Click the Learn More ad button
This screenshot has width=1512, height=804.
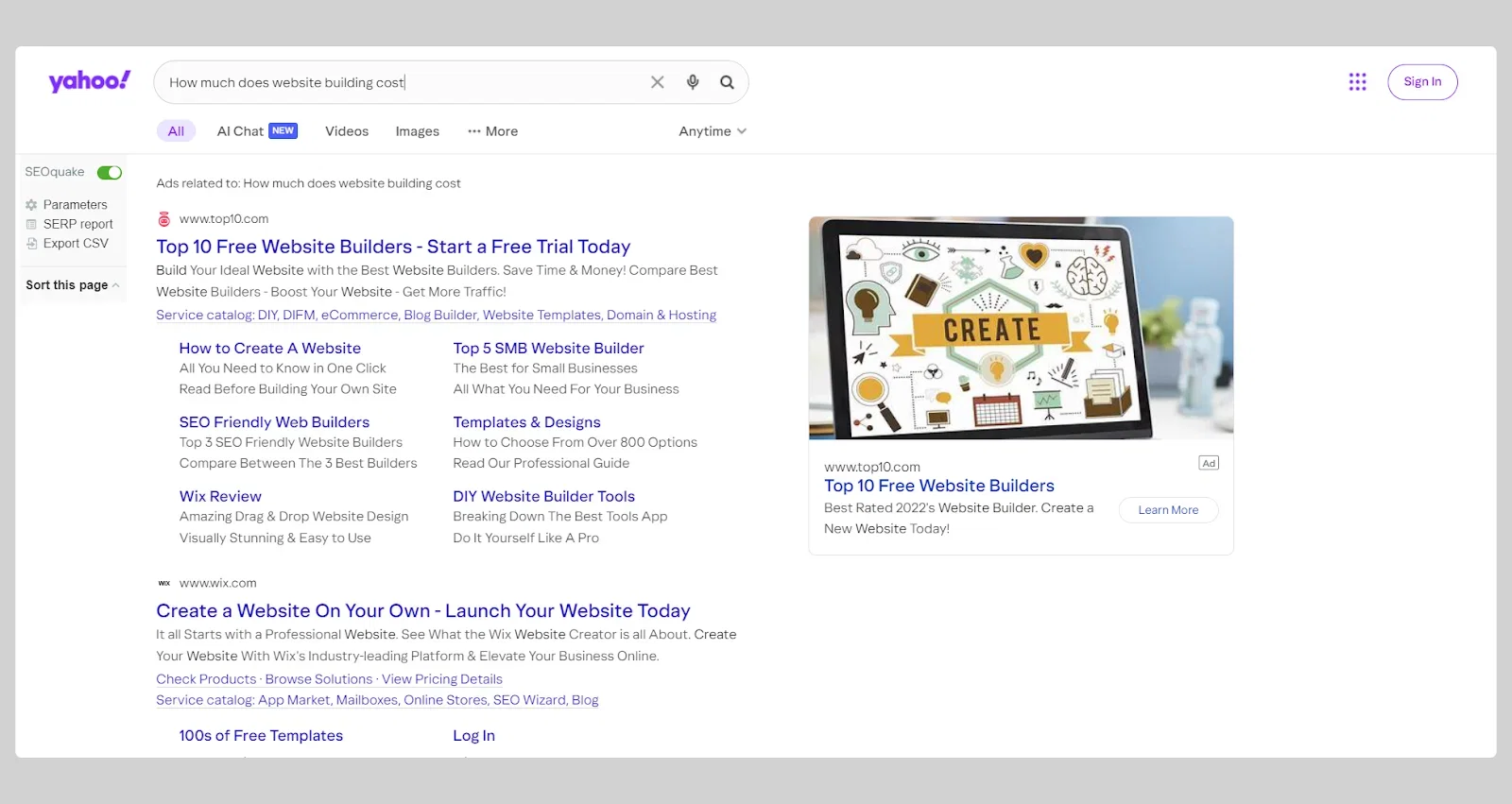[x=1168, y=510]
